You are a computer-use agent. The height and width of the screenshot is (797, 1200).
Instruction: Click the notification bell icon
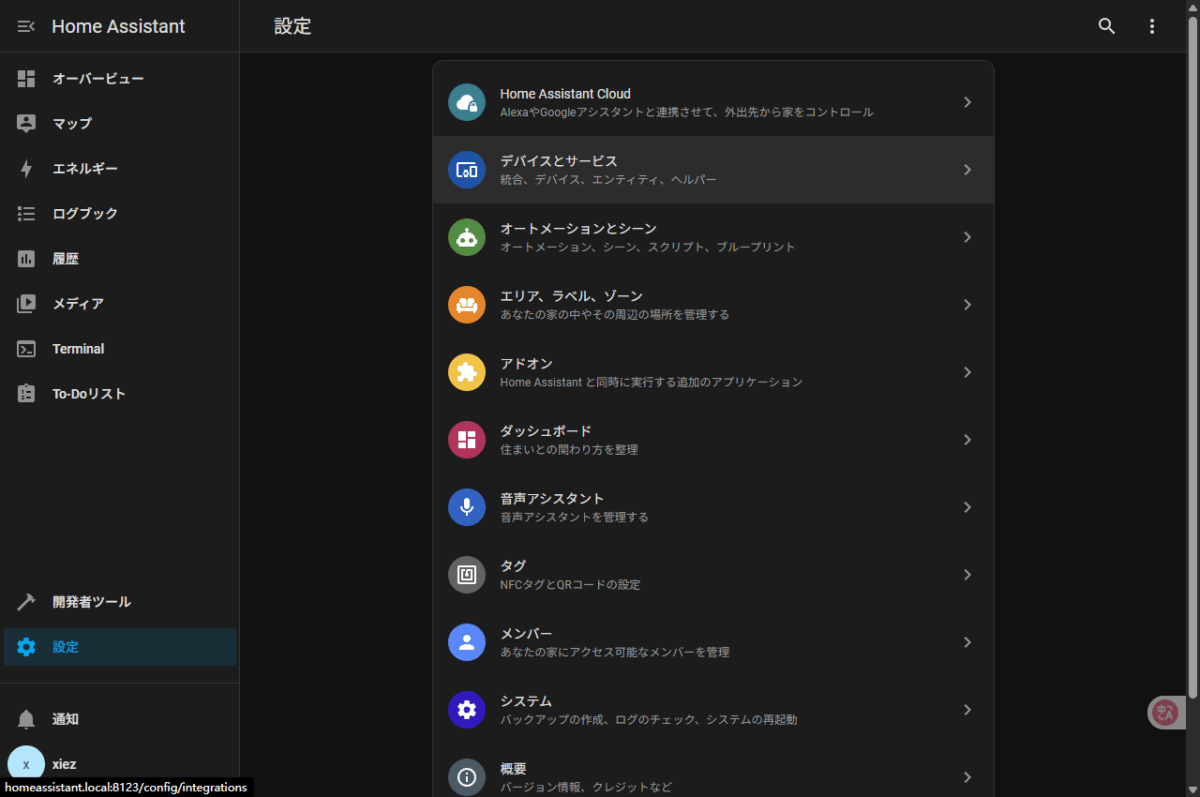(26, 719)
